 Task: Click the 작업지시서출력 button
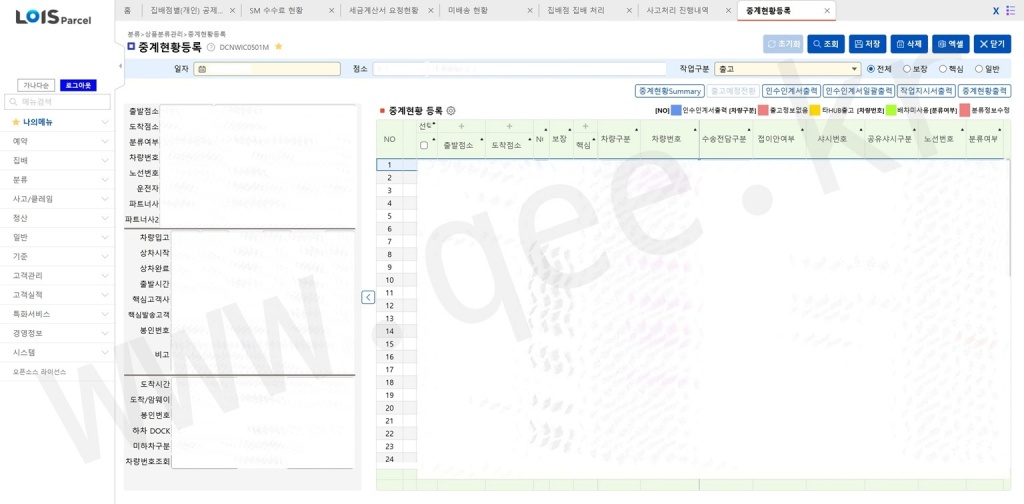pyautogui.click(x=926, y=91)
